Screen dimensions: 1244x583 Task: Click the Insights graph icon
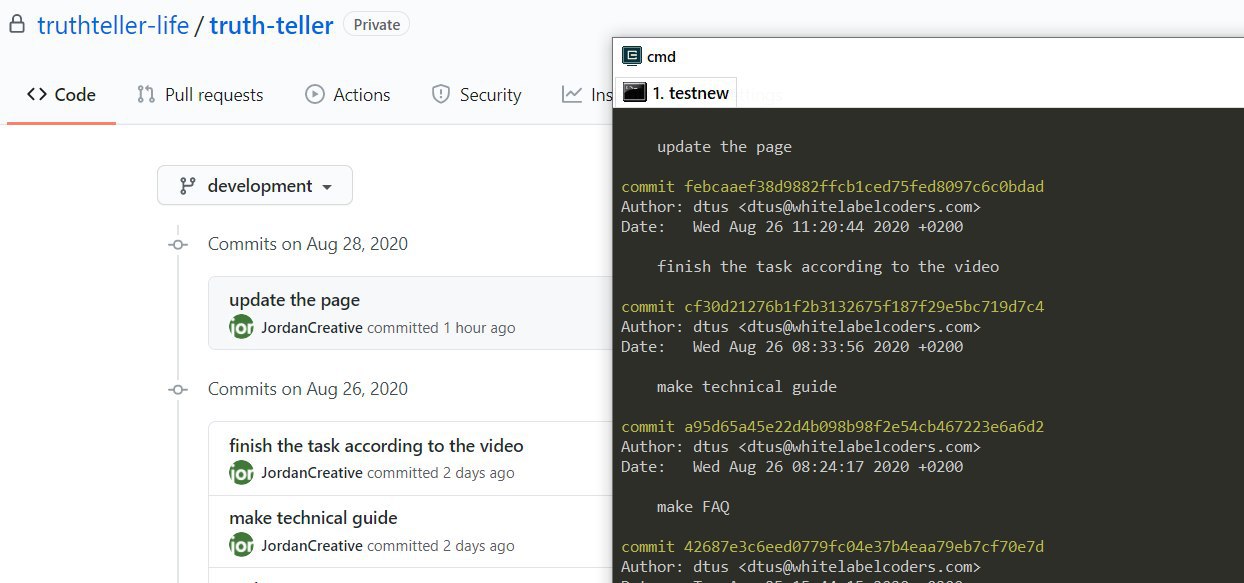572,95
